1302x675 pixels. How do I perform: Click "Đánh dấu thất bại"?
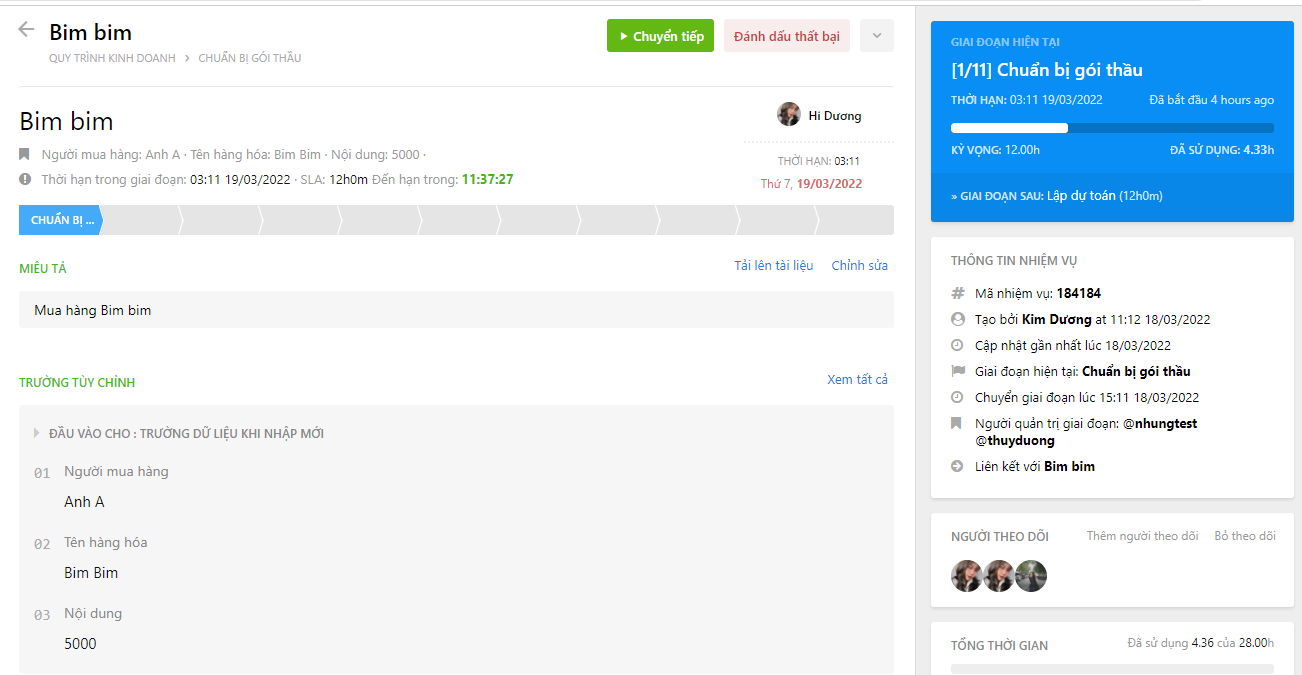pyautogui.click(x=786, y=35)
